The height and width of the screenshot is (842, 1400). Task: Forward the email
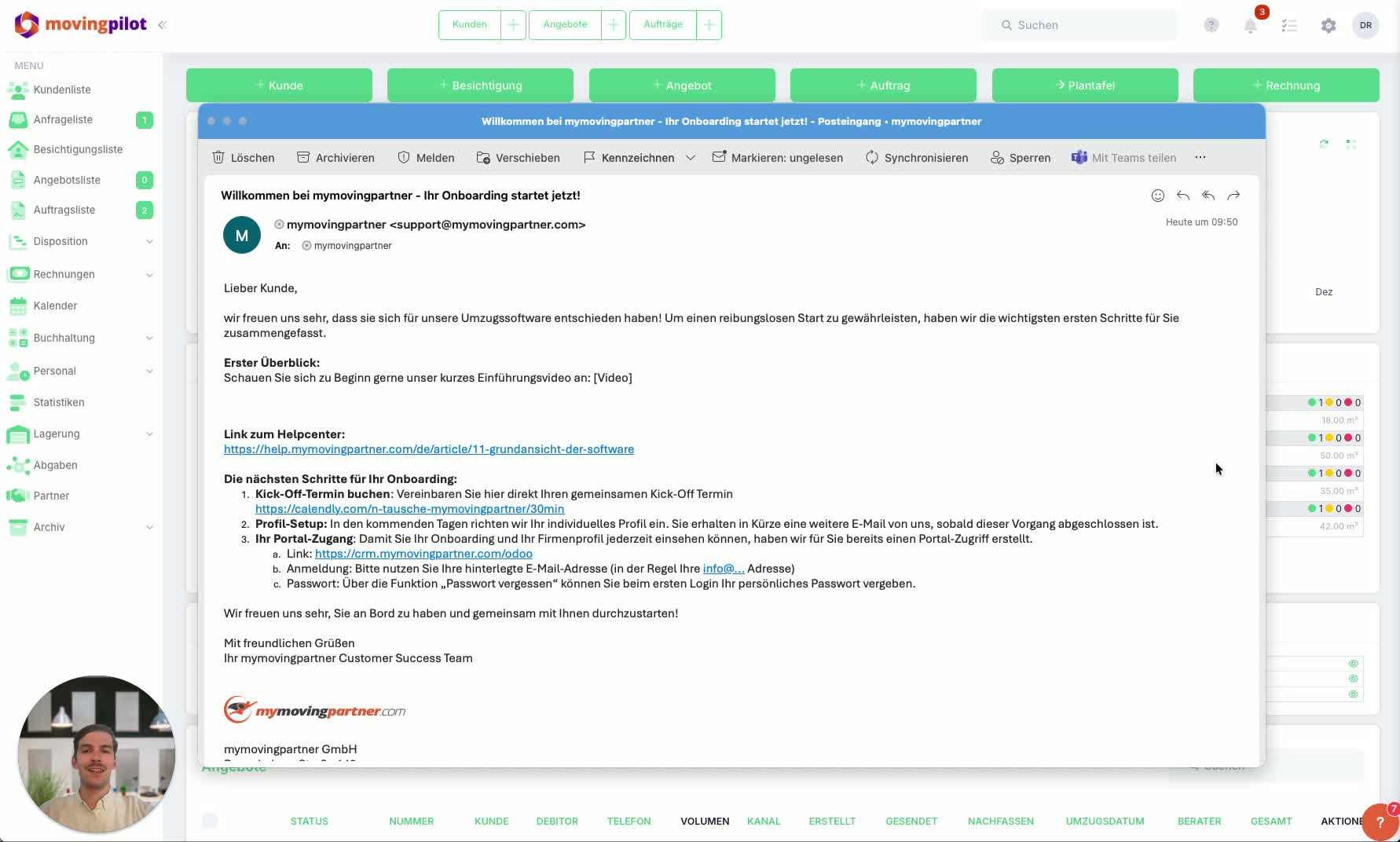pyautogui.click(x=1233, y=196)
